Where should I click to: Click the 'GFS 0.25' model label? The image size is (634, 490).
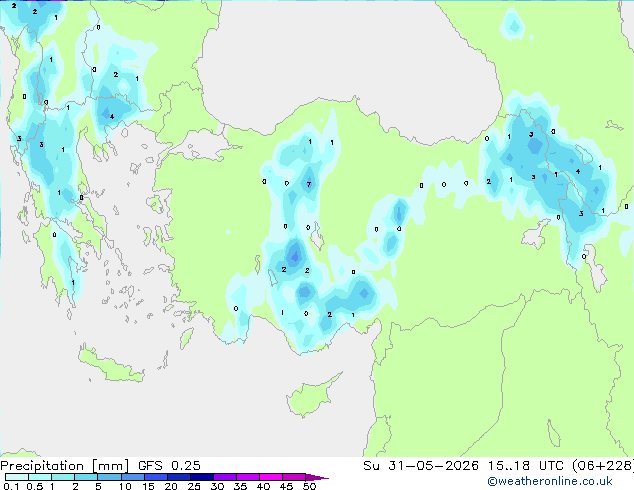click(169, 466)
